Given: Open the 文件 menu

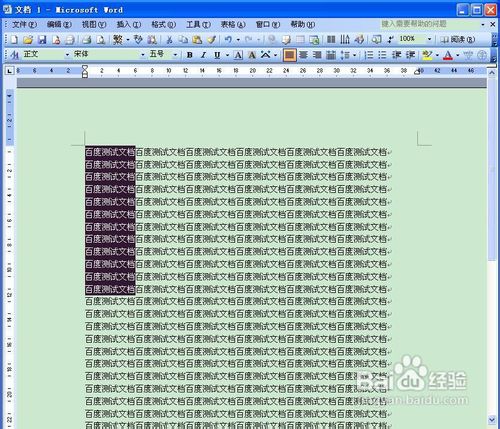Looking at the screenshot, I should [x=24, y=24].
